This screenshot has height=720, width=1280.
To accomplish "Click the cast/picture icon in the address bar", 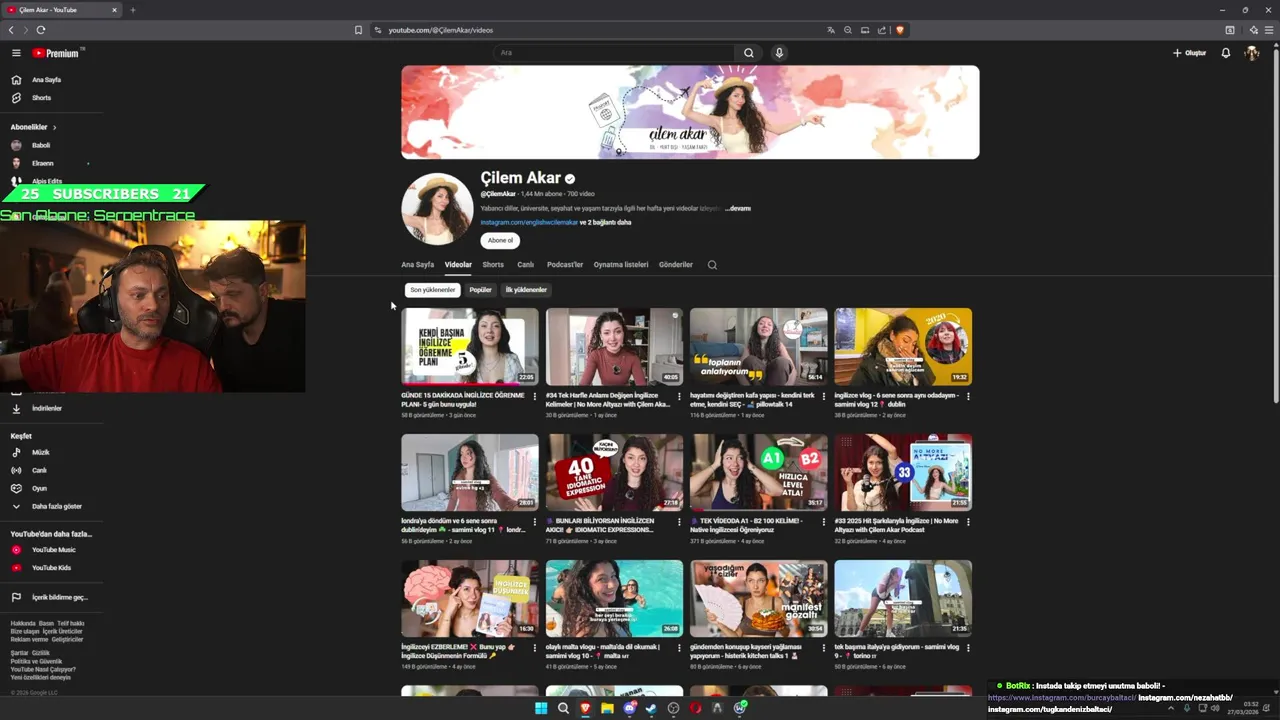I will (865, 30).
